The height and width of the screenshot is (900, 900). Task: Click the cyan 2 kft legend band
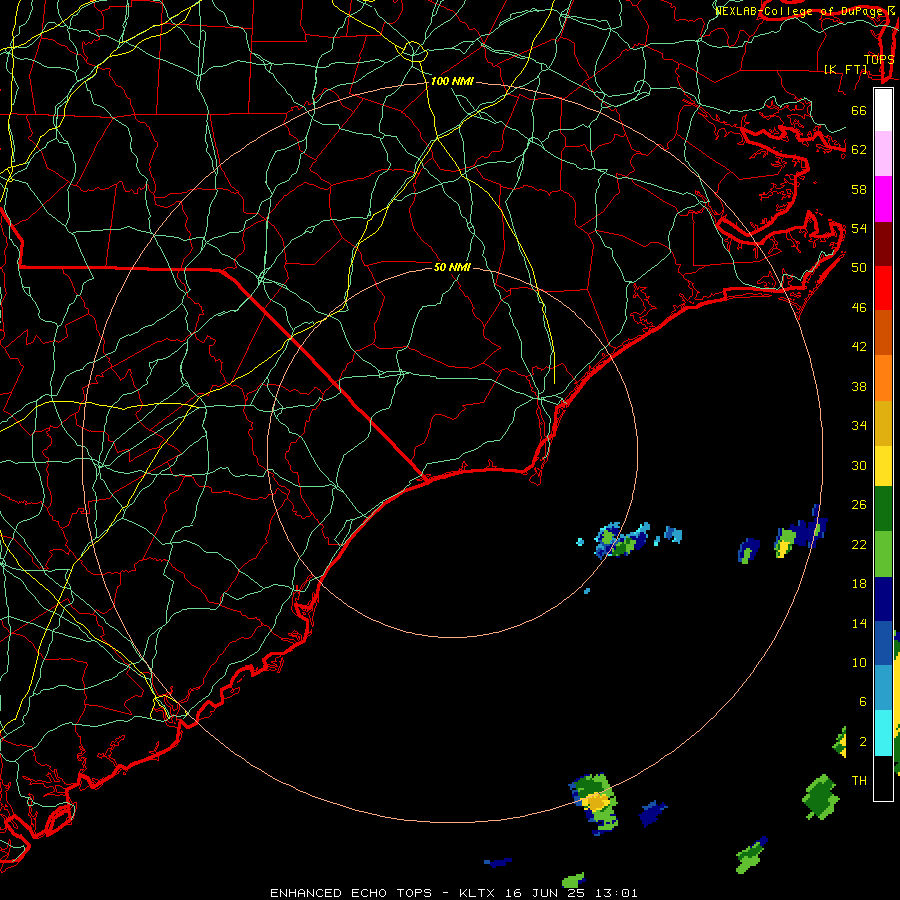click(883, 732)
